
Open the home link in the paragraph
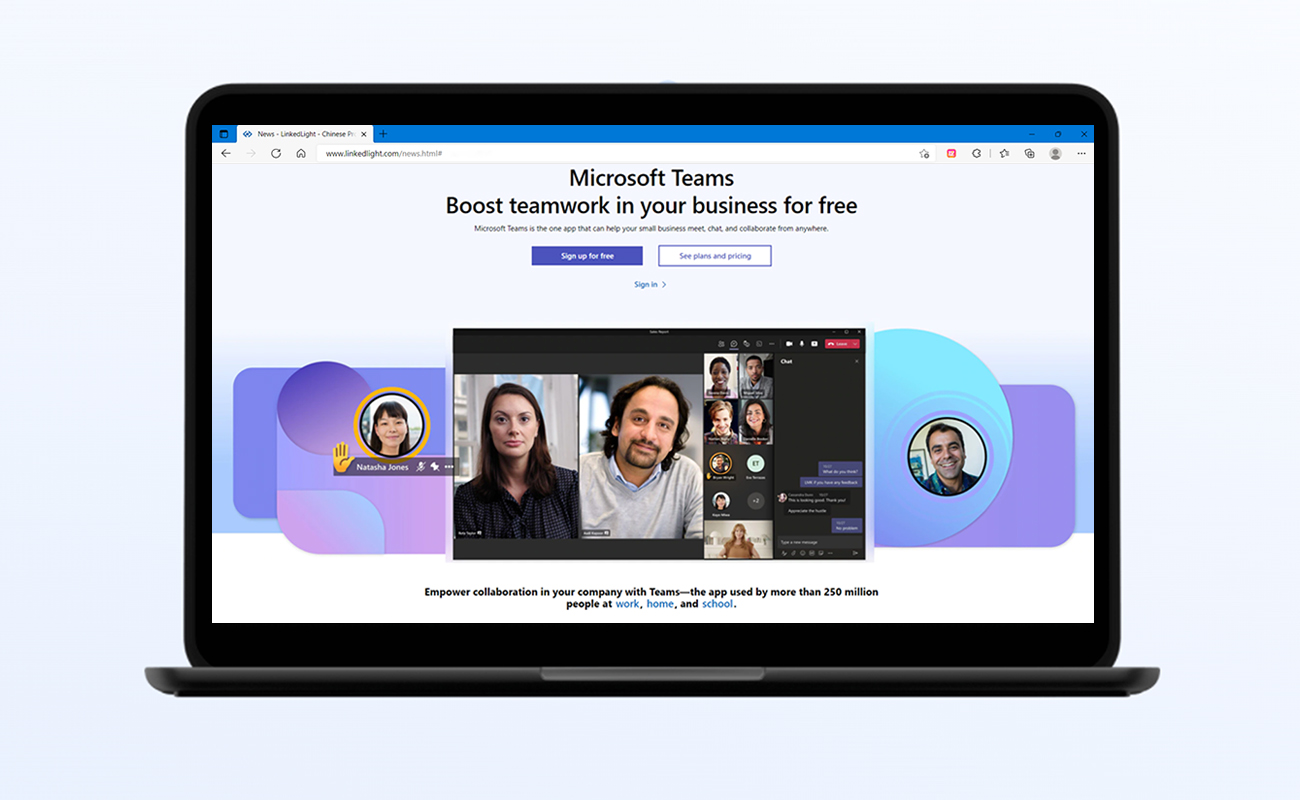click(660, 604)
